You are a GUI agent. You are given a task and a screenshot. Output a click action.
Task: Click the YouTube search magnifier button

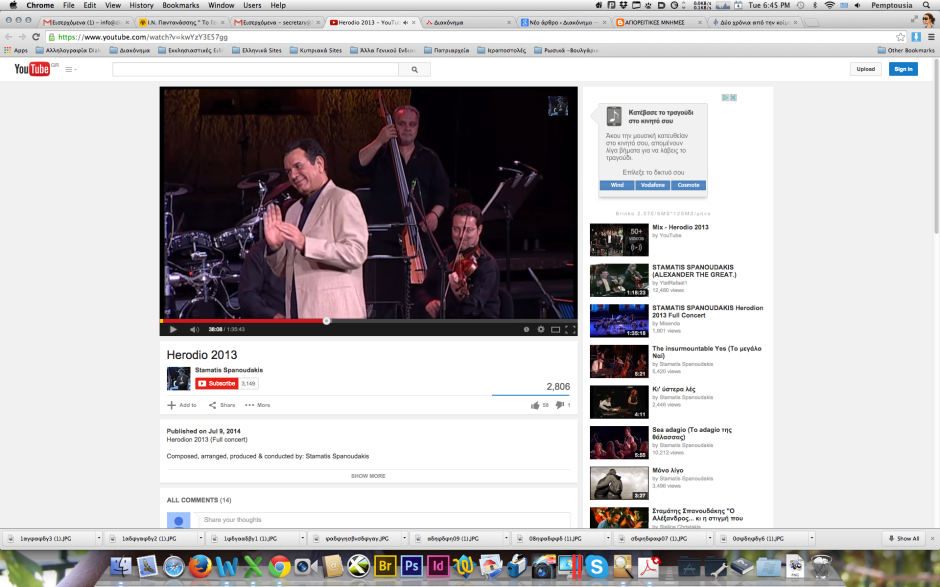coord(414,69)
